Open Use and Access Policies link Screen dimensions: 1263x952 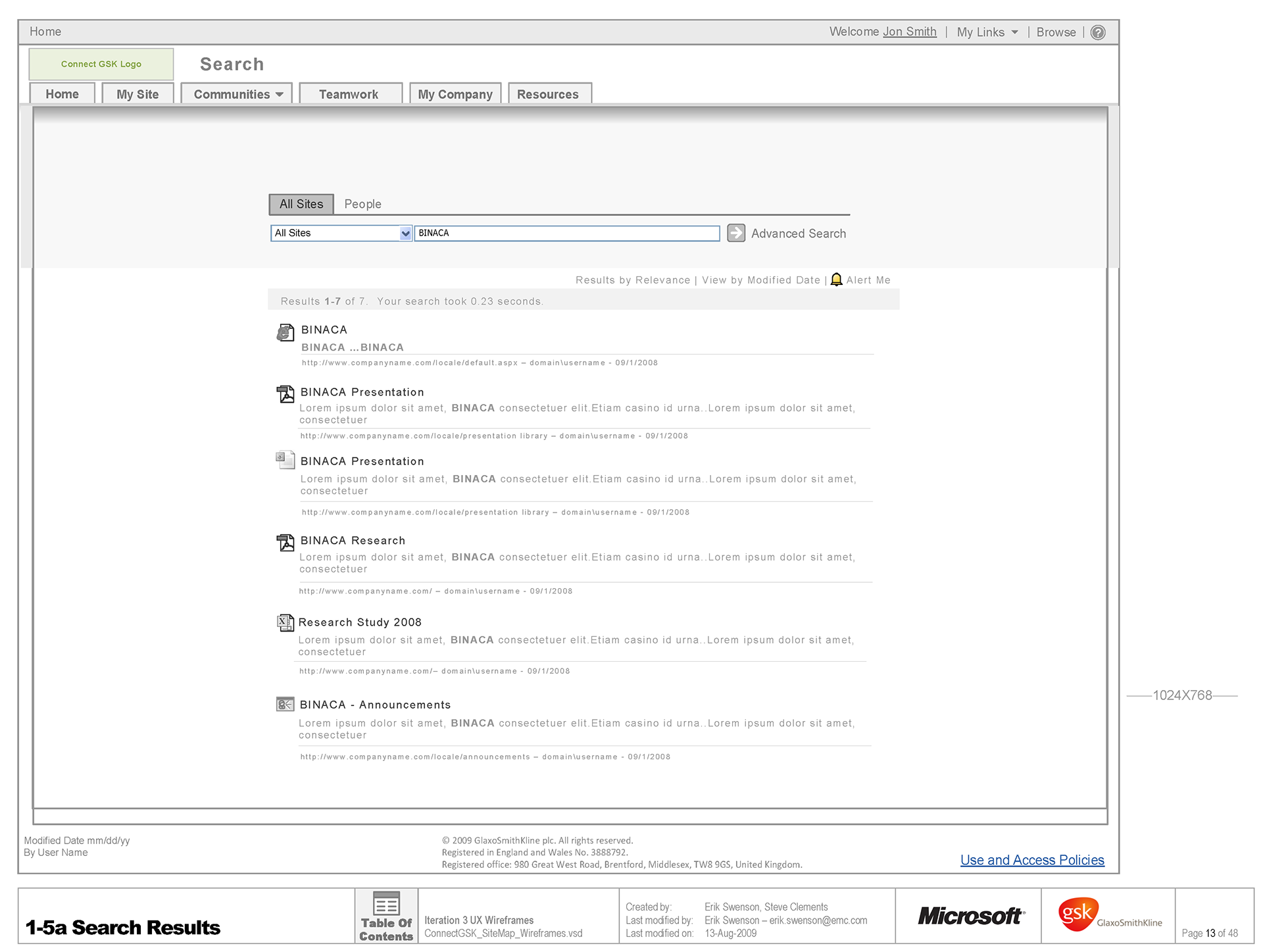pyautogui.click(x=1031, y=860)
